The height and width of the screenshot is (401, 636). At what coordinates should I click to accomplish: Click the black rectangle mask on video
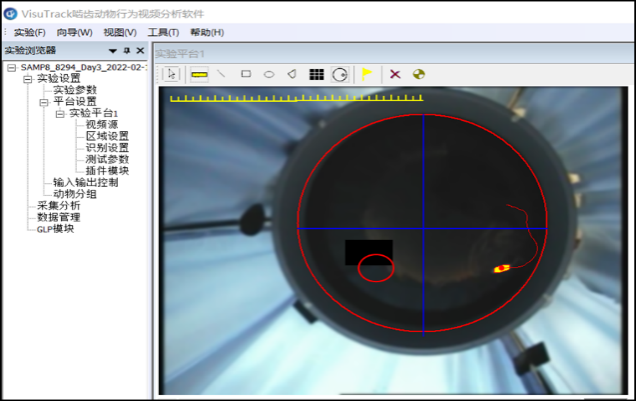(369, 252)
